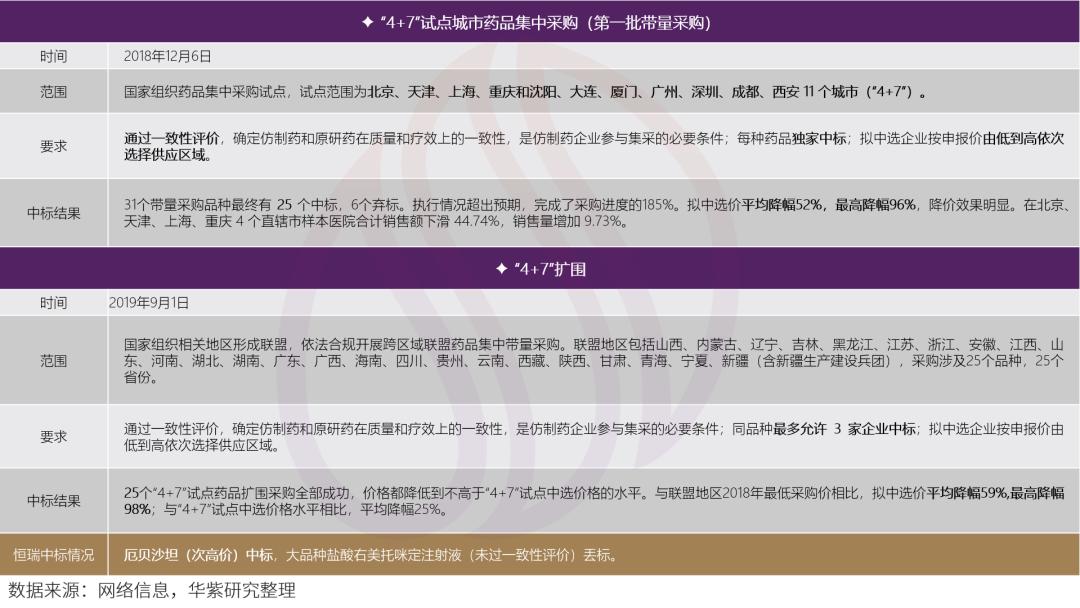Click the diamond icon before "4+7"试点城市药品集中采购
The width and height of the screenshot is (1080, 608).
pos(368,22)
